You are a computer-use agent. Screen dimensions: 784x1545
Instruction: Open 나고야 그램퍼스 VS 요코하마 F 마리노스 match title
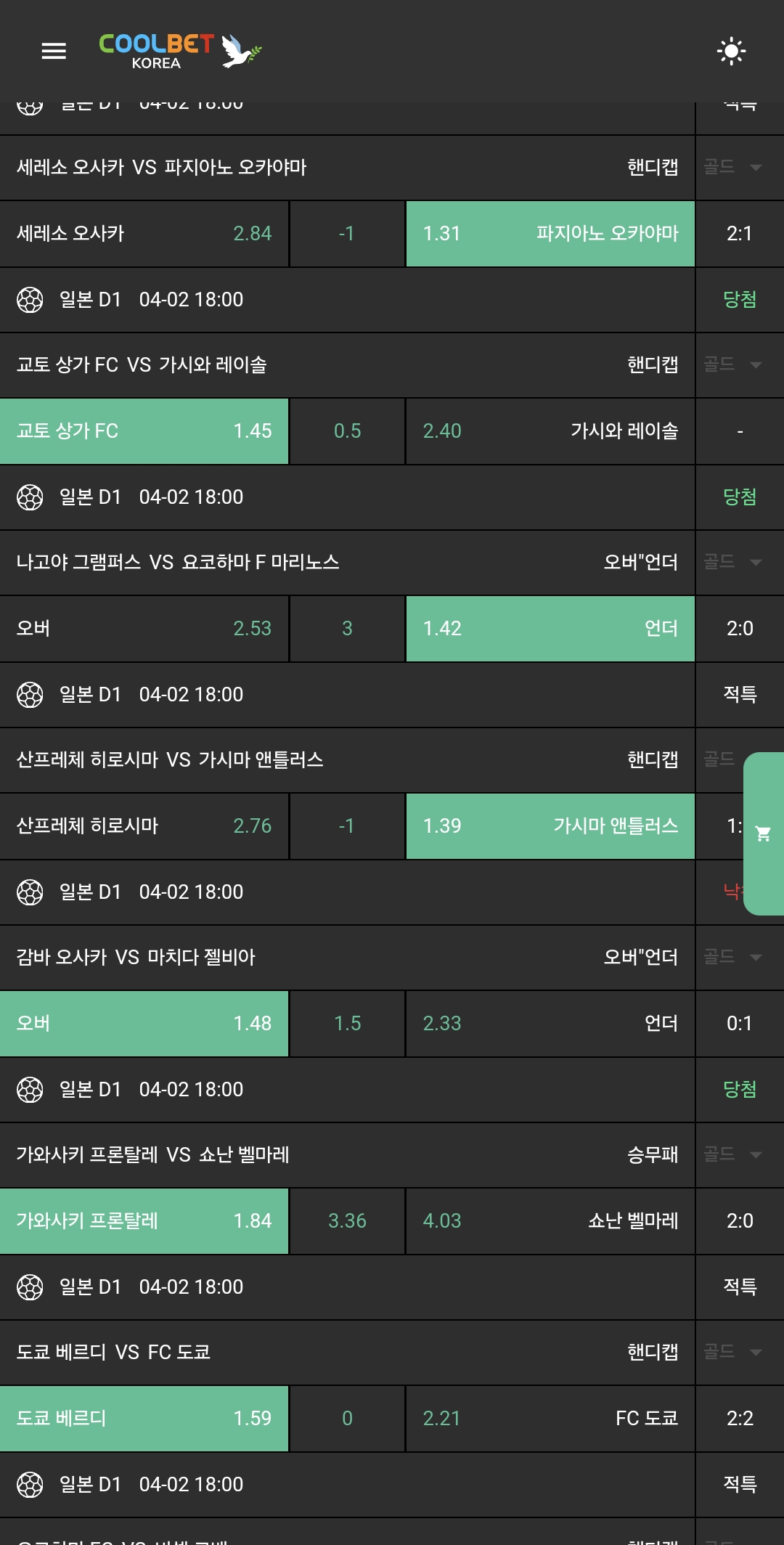coord(178,562)
